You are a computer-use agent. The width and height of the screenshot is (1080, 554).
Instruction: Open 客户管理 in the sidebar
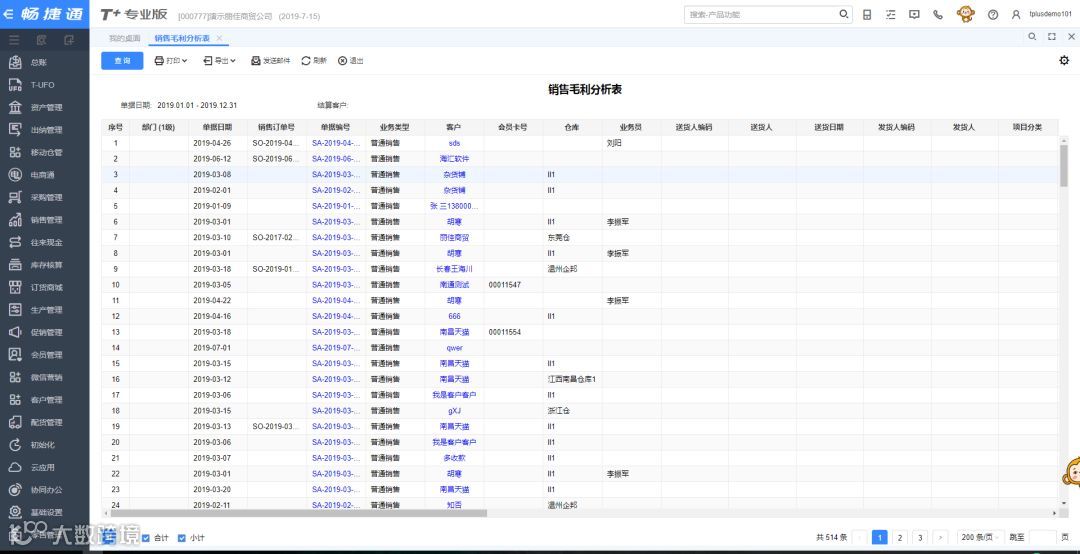(44, 400)
